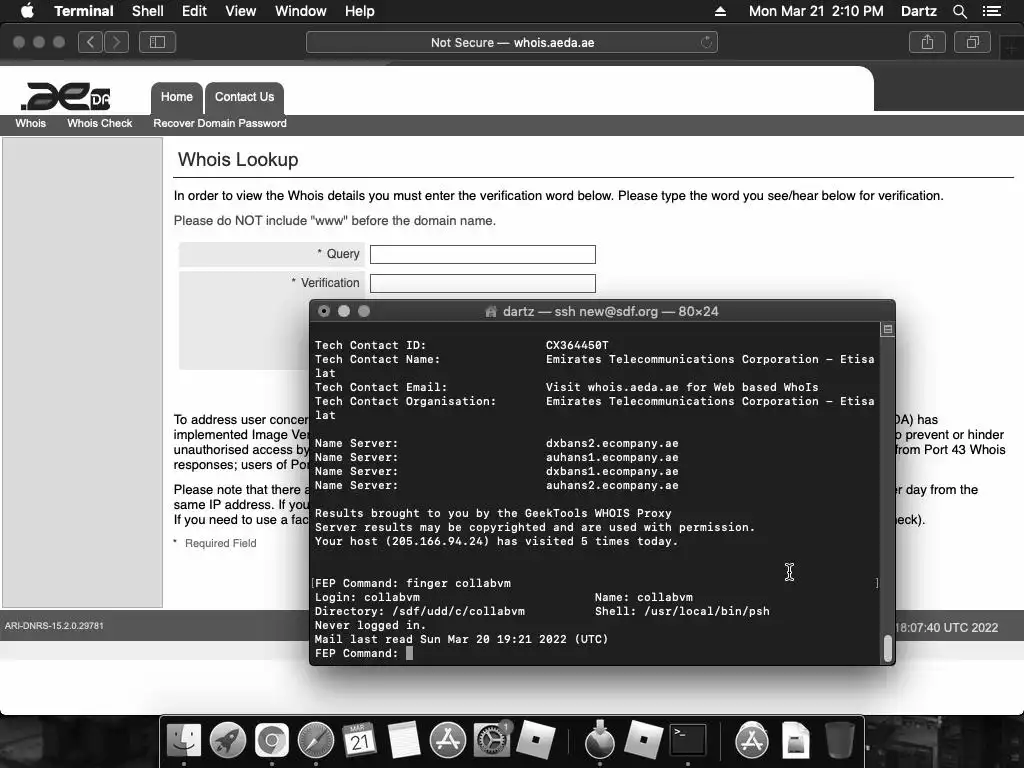1024x768 pixels.
Task: Open the Notes app in the Dock
Action: tap(404, 740)
